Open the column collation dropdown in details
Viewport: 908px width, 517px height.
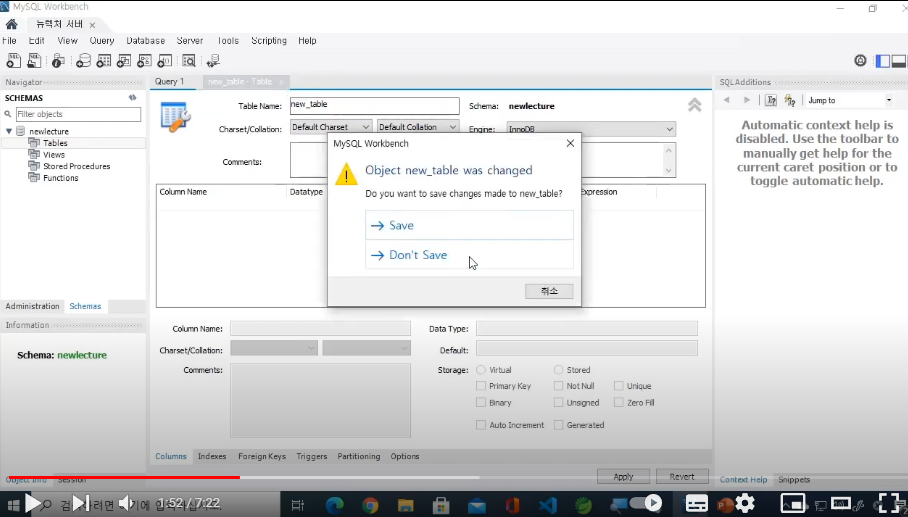pyautogui.click(x=366, y=348)
